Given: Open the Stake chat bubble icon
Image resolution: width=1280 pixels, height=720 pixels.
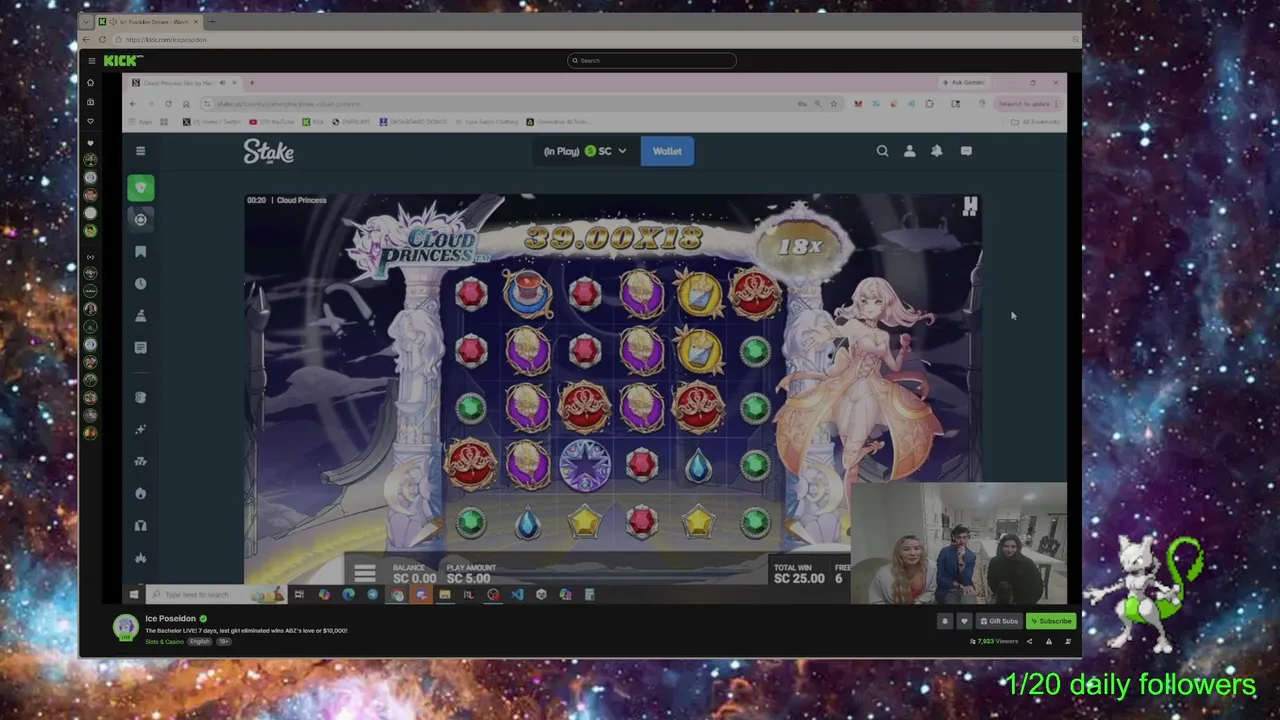Looking at the screenshot, I should 966,151.
